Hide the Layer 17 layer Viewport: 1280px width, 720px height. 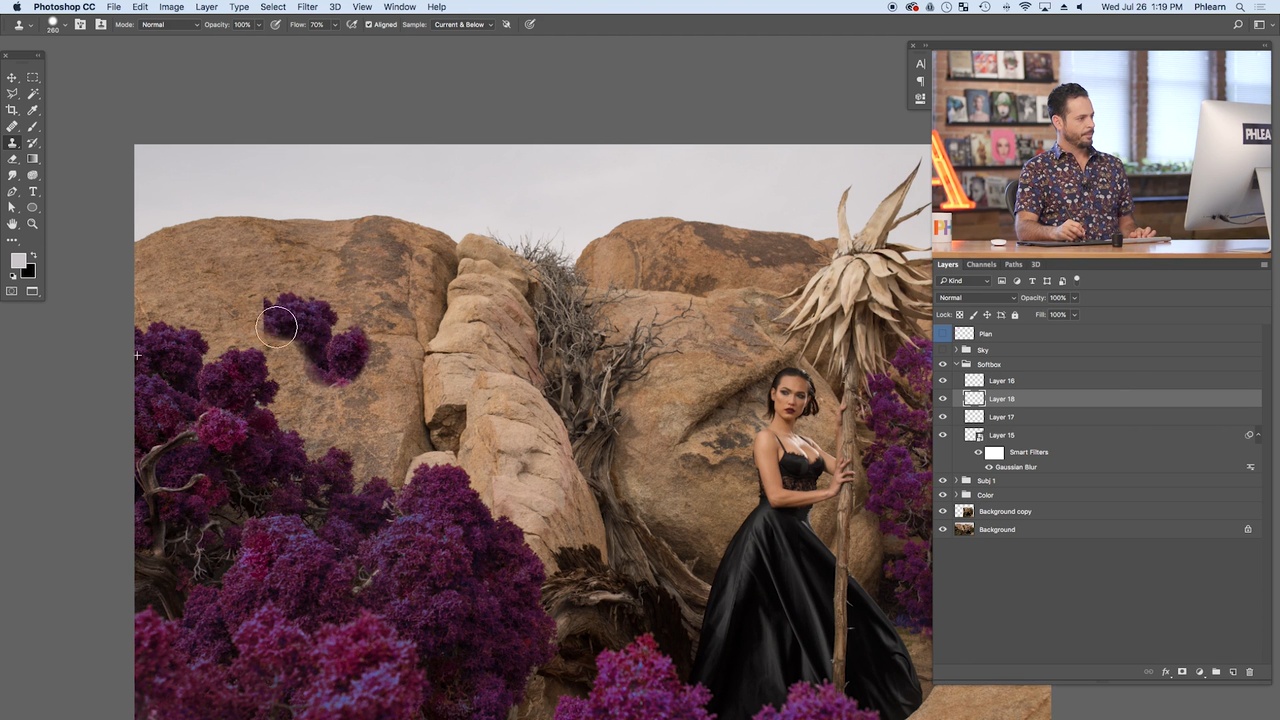(x=942, y=417)
